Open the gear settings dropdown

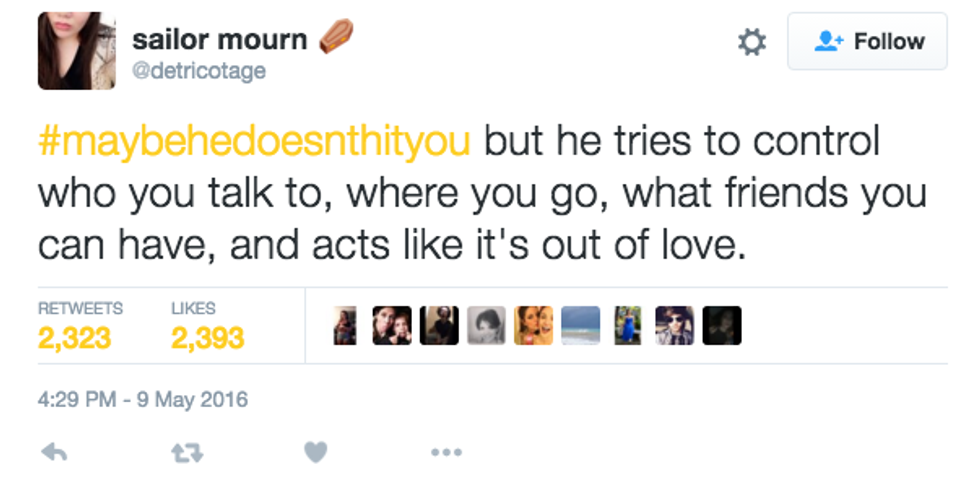click(x=751, y=42)
